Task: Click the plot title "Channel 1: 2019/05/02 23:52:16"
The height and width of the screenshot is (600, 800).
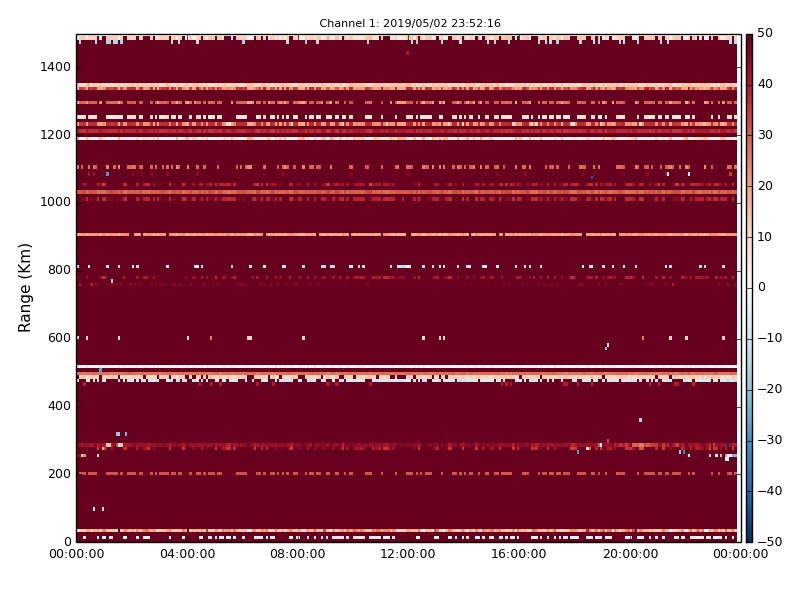Action: [x=410, y=23]
